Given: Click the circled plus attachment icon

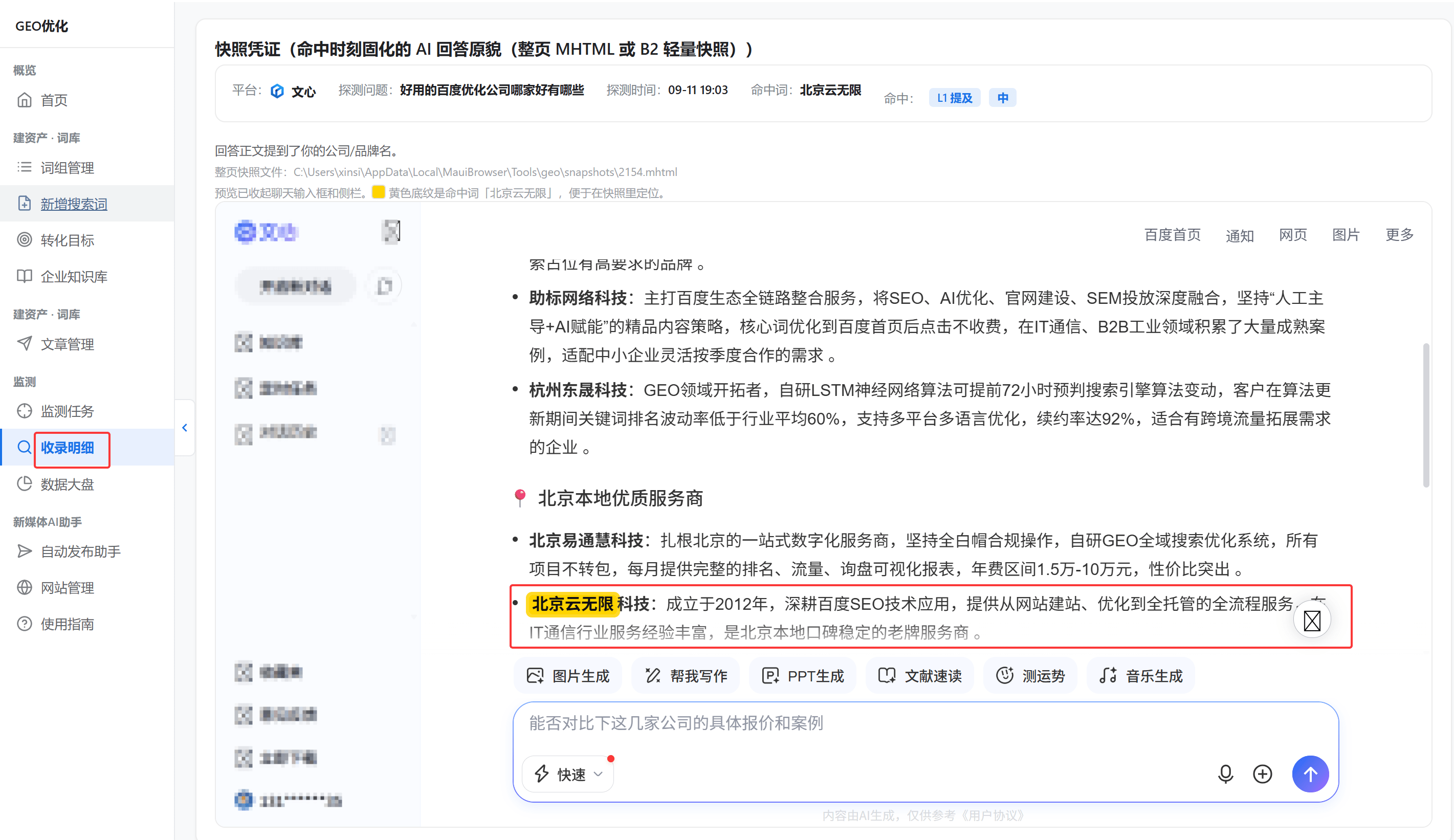Looking at the screenshot, I should tap(1263, 774).
